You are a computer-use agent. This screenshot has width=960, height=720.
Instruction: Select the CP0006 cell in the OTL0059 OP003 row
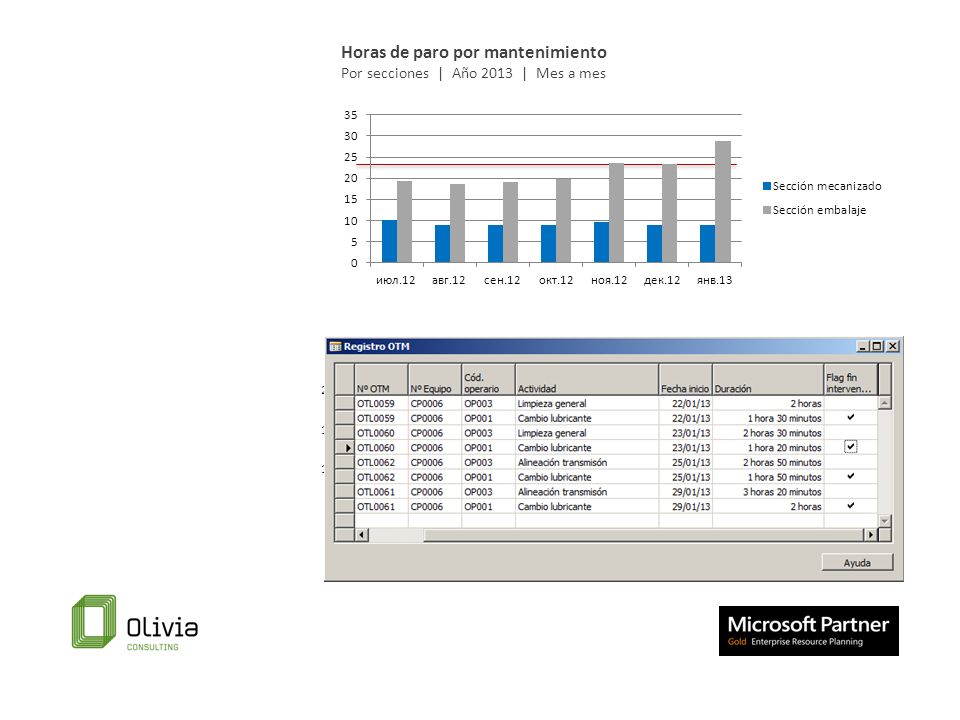(435, 403)
